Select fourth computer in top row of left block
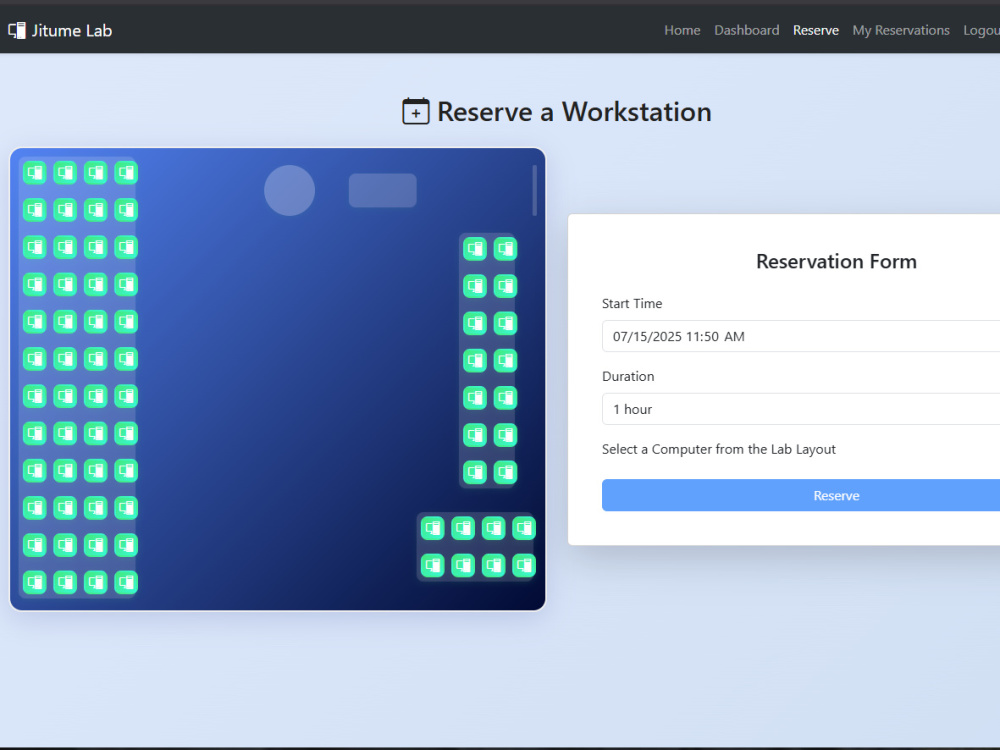Viewport: 1000px width, 750px height. pos(126,172)
